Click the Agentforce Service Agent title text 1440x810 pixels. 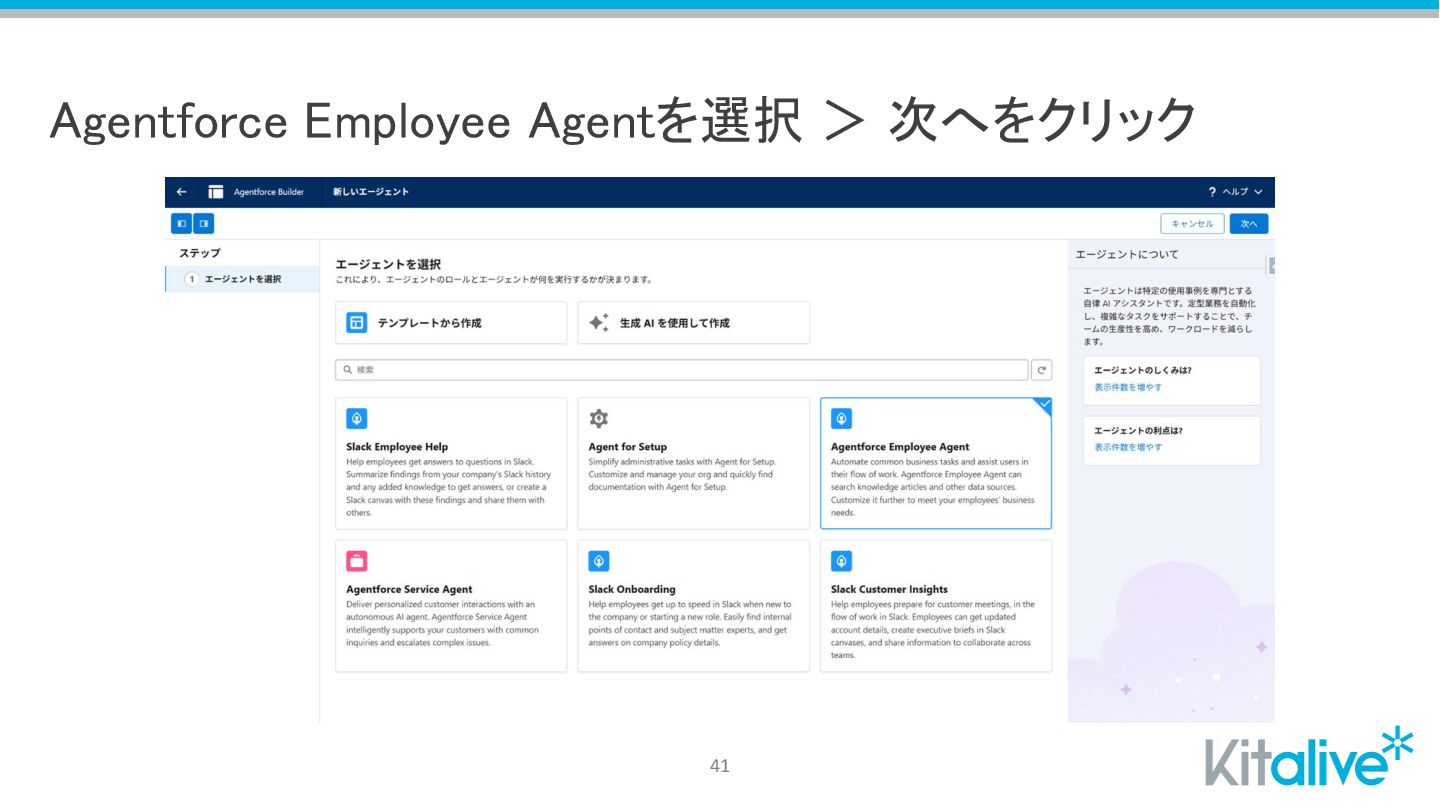[409, 589]
